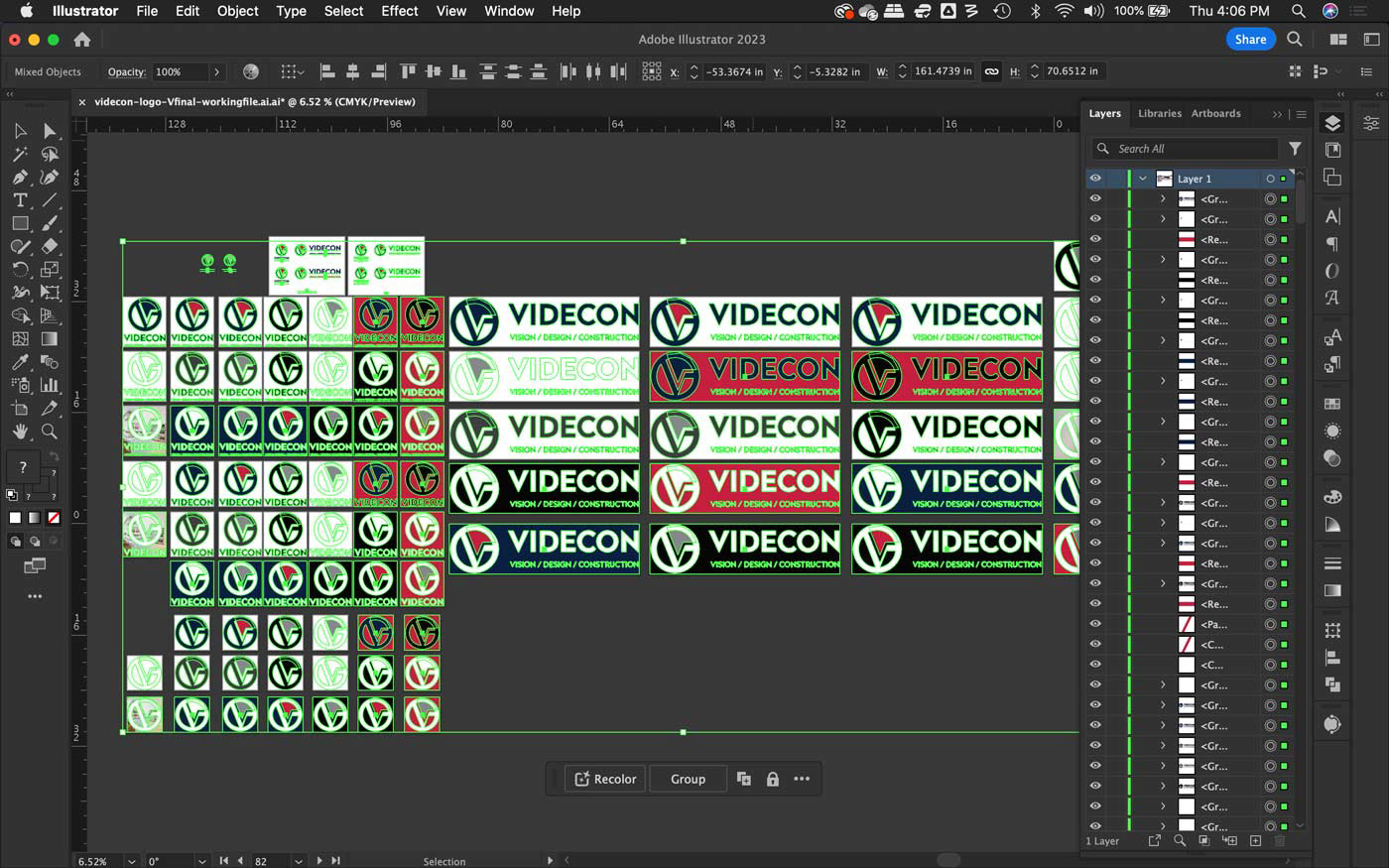
Task: Select the Artboard tool
Action: coord(20,408)
